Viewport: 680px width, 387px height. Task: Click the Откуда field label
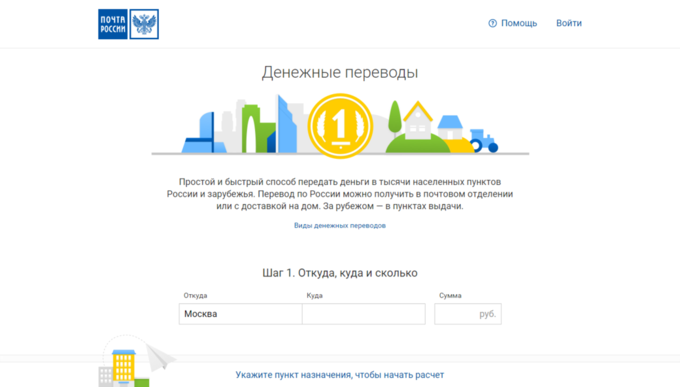tap(195, 295)
